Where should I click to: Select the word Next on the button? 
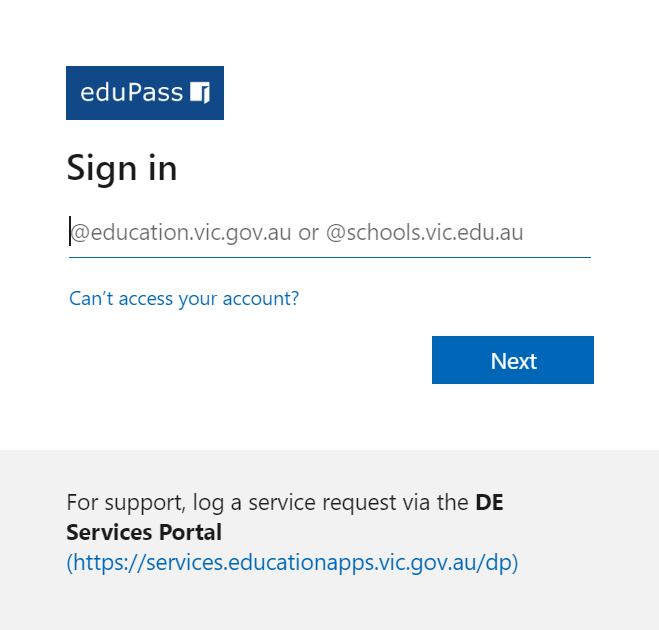(514, 361)
